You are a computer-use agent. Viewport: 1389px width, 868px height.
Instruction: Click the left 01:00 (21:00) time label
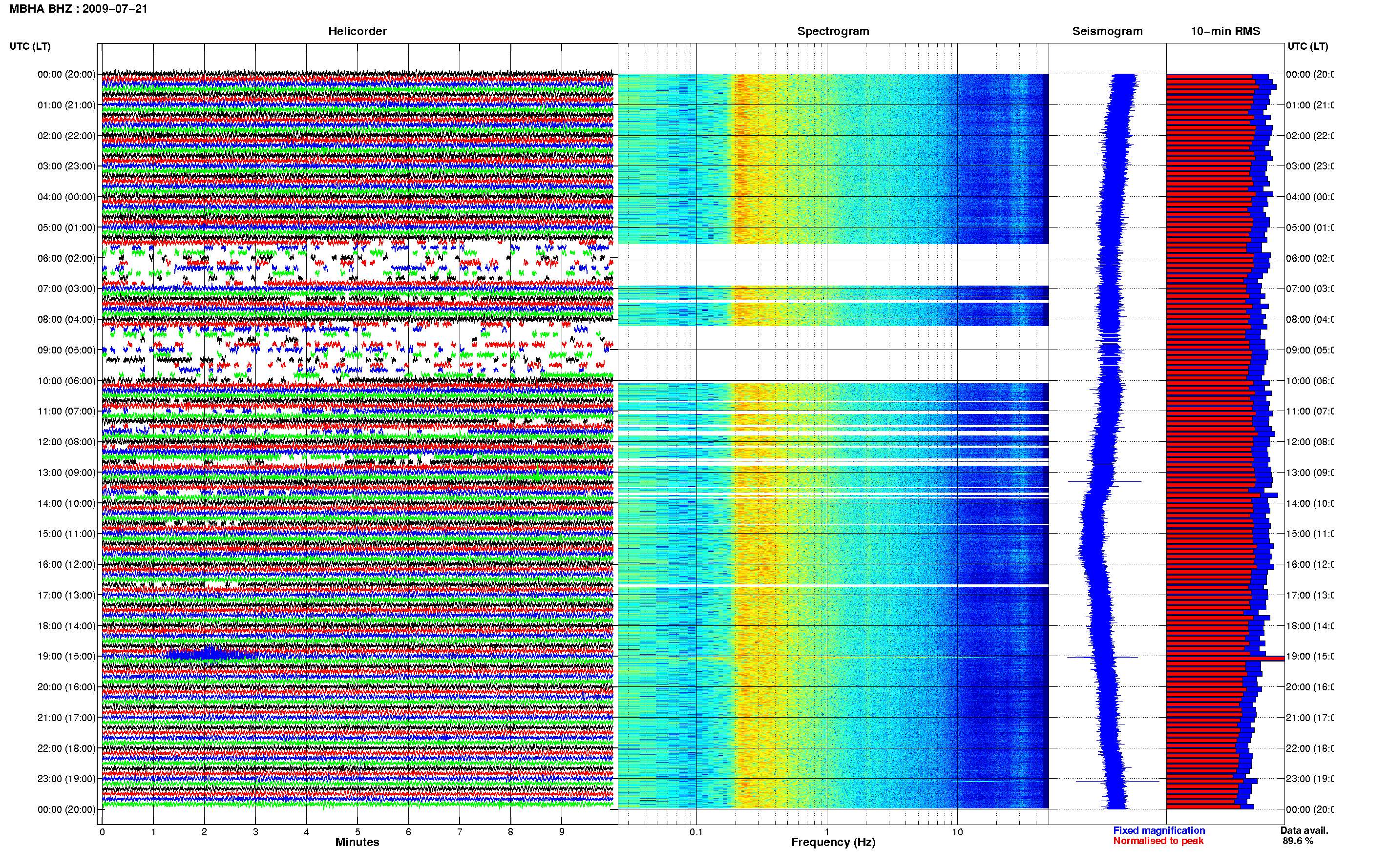pyautogui.click(x=66, y=105)
